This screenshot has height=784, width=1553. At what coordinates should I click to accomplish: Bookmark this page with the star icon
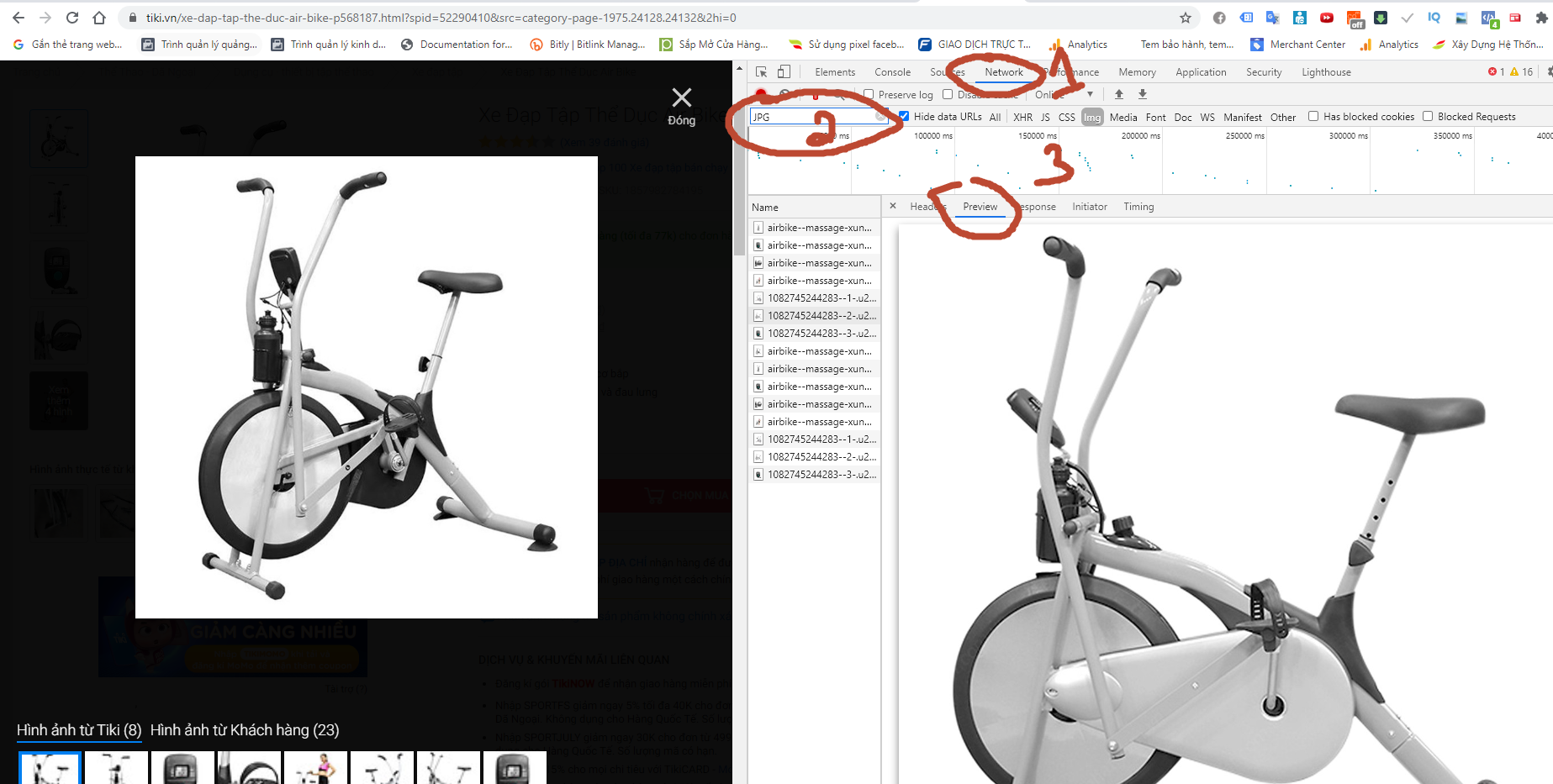tap(1185, 18)
